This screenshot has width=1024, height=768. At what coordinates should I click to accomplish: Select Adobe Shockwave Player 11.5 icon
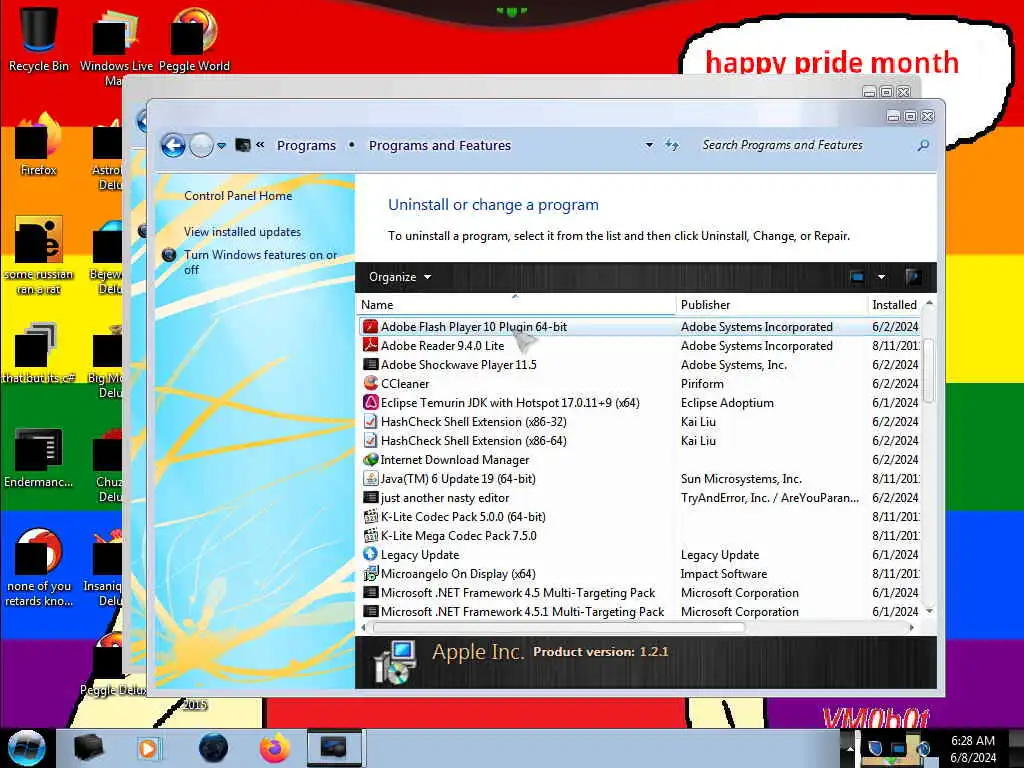370,364
